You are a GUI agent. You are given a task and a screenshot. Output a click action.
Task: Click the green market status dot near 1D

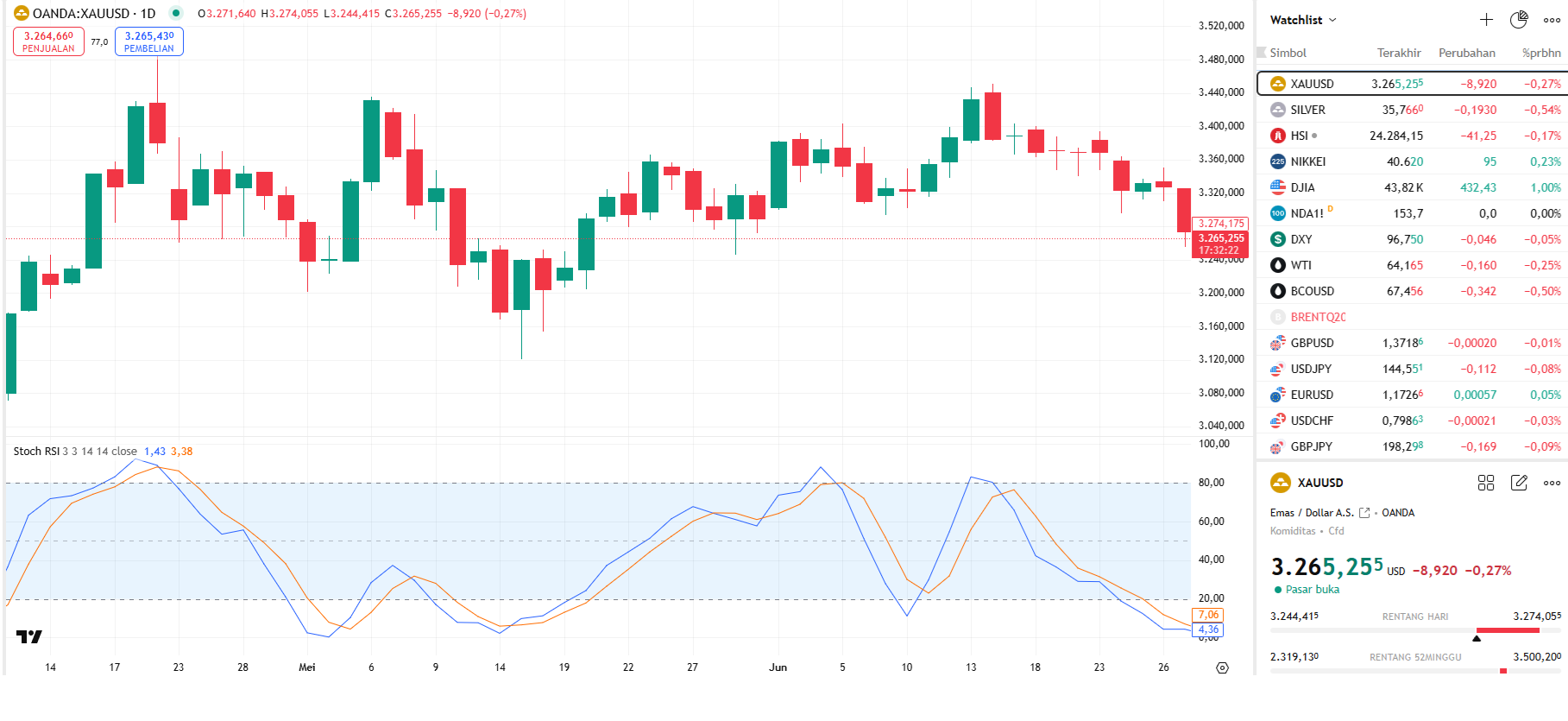[x=176, y=13]
